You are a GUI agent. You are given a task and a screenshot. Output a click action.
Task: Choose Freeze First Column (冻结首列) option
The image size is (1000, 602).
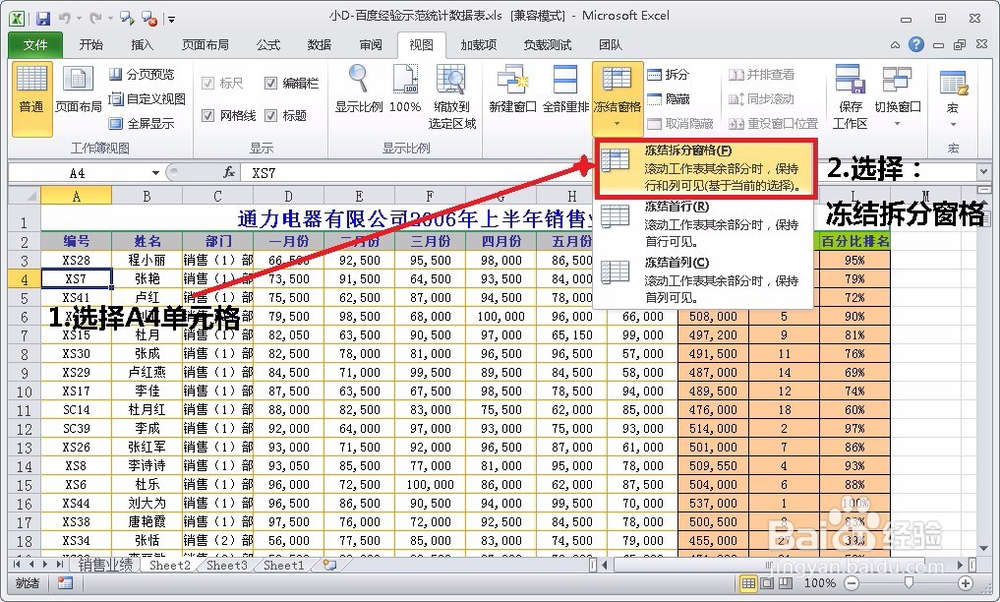pyautogui.click(x=703, y=280)
